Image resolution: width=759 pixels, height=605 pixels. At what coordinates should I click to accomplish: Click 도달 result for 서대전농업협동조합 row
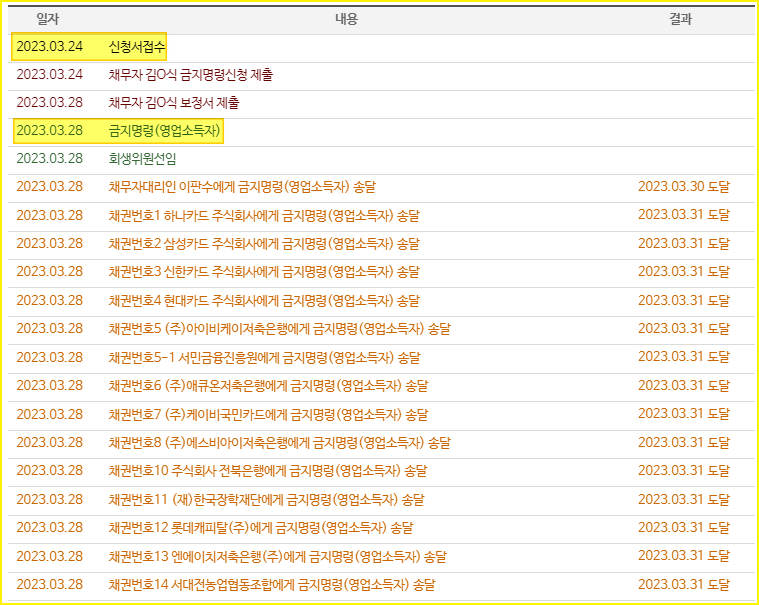pyautogui.click(x=683, y=585)
